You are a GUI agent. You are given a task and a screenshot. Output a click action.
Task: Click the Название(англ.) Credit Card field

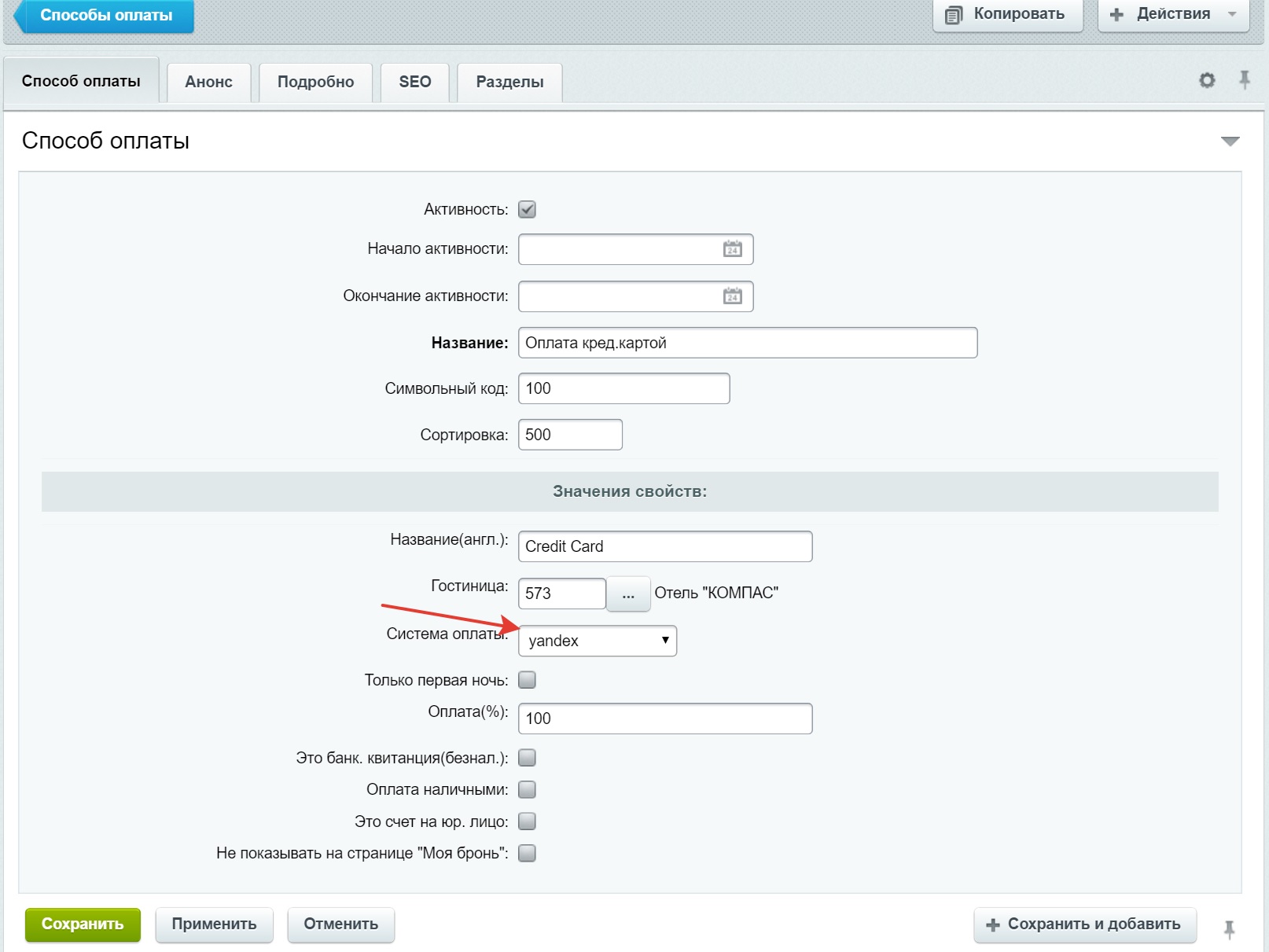[665, 546]
